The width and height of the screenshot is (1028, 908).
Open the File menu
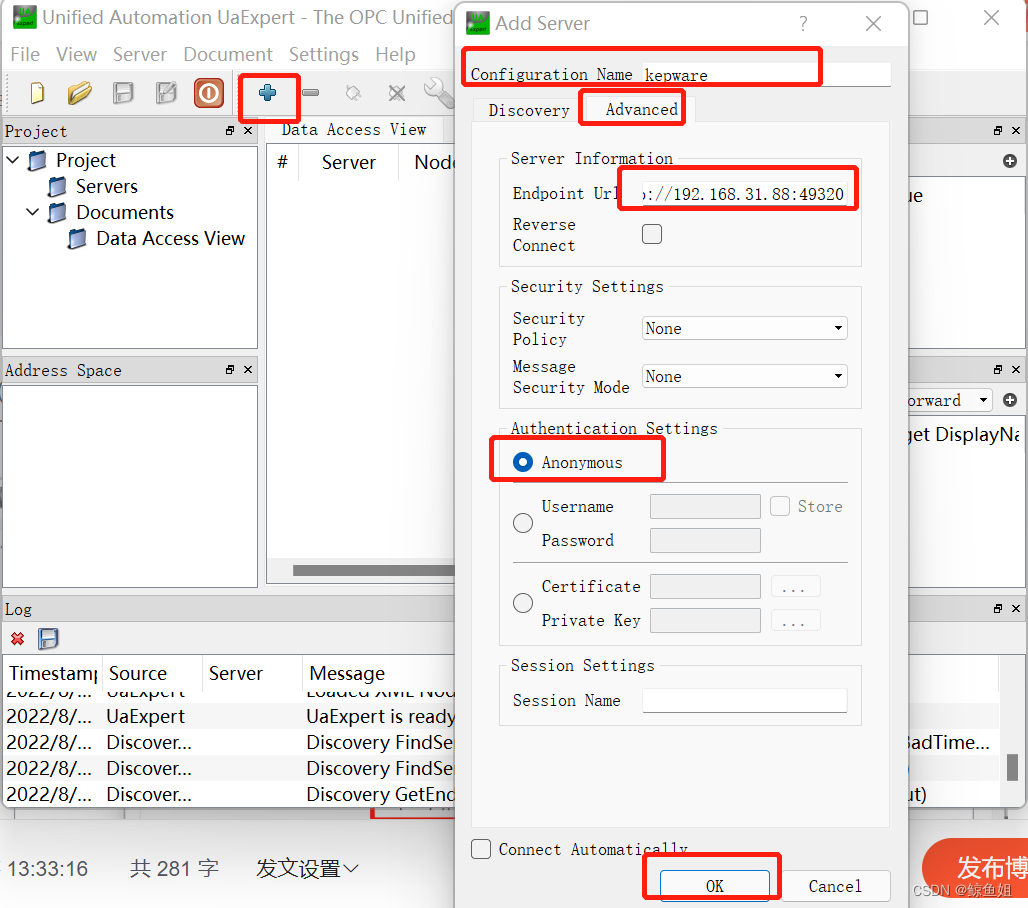tap(25, 54)
